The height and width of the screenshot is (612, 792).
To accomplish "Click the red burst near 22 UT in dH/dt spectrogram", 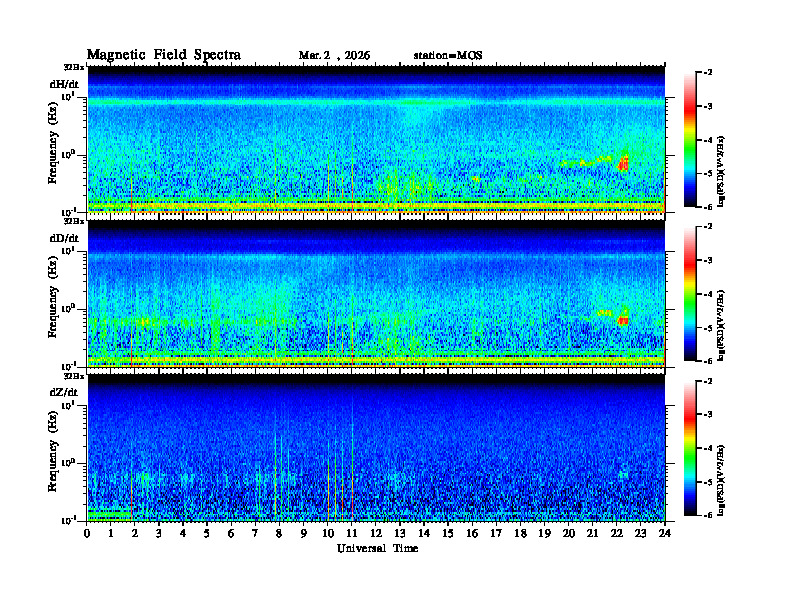I will [623, 164].
